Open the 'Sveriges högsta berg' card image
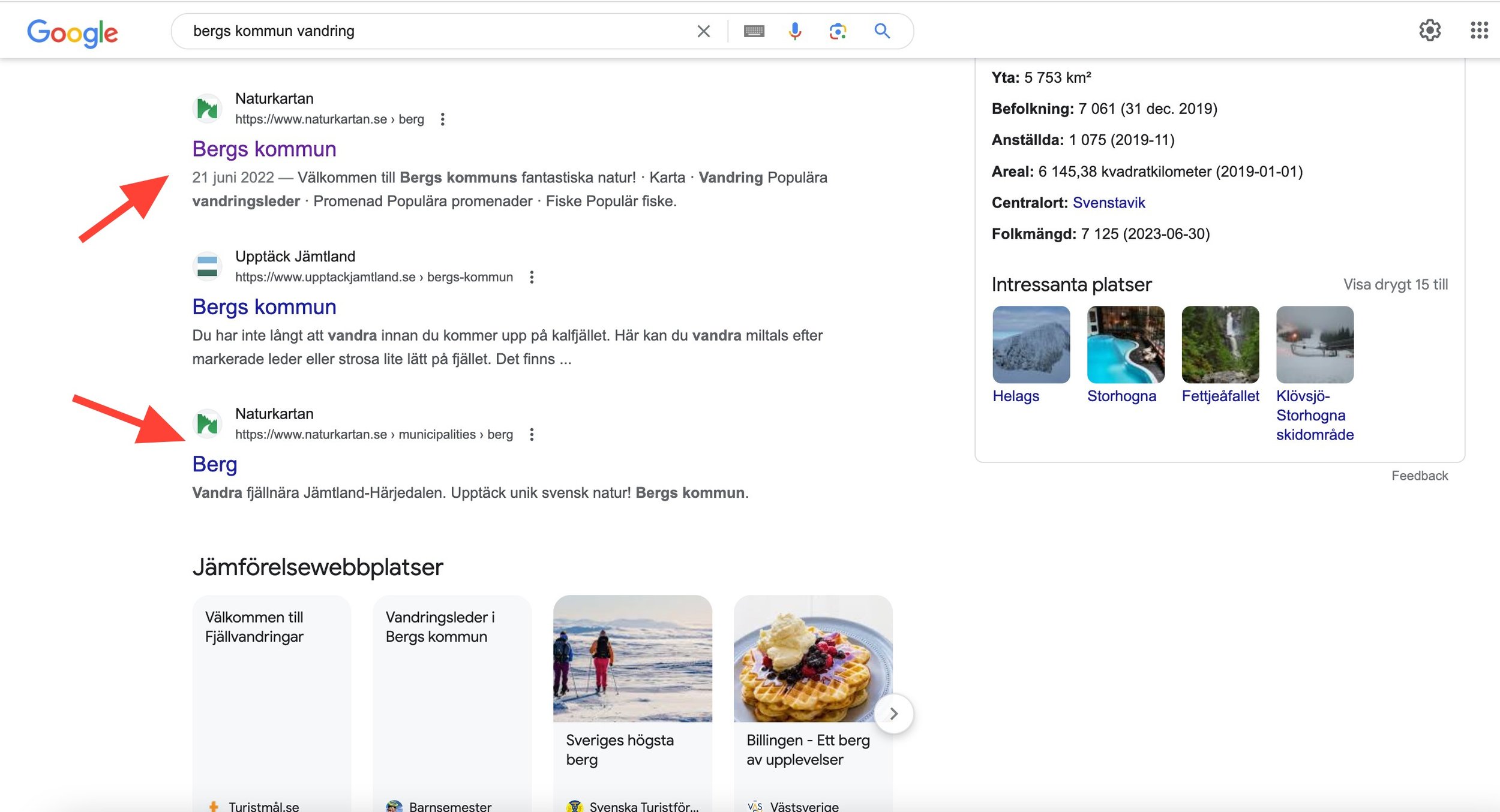The image size is (1500, 812). coord(632,658)
